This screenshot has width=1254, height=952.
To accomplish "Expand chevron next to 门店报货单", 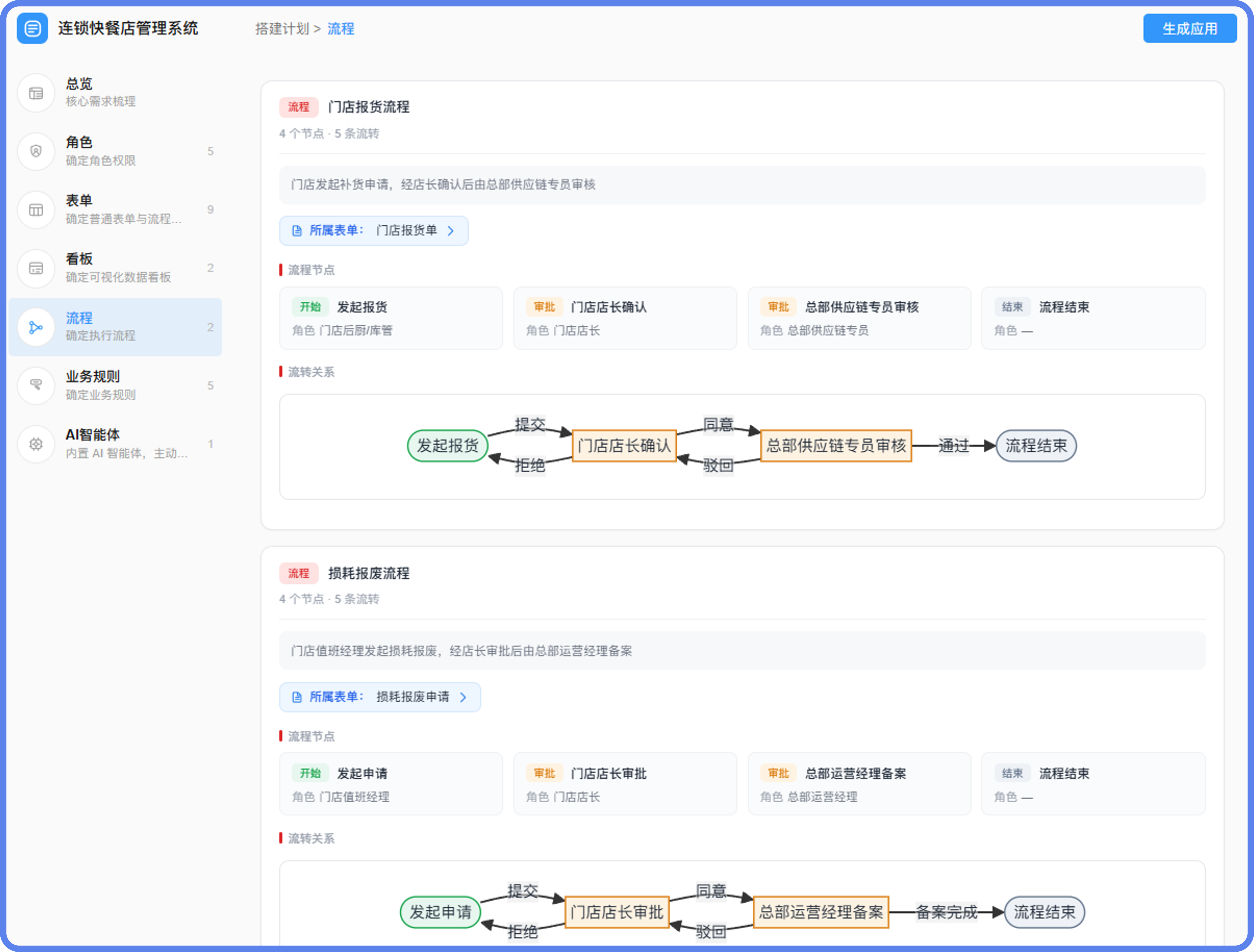I will [451, 231].
